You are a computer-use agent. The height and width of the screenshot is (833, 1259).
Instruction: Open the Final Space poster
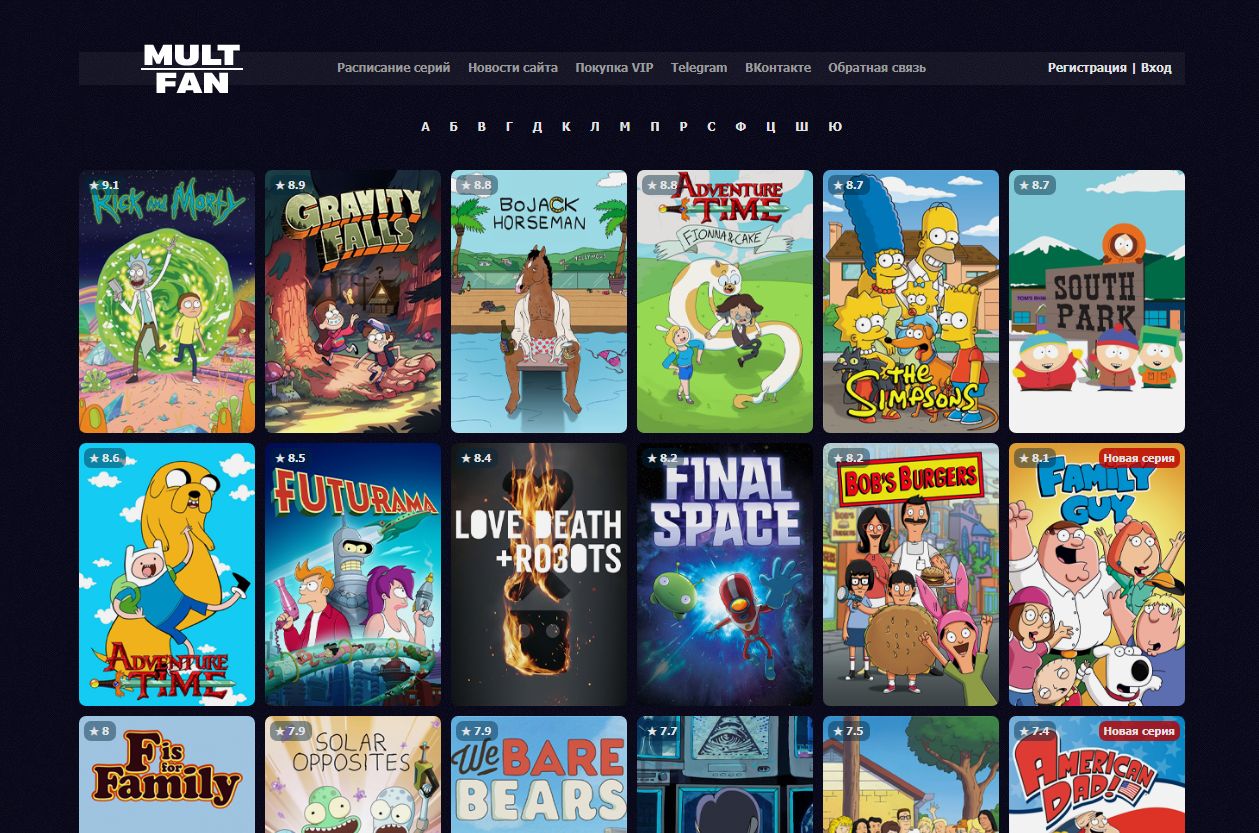point(725,574)
